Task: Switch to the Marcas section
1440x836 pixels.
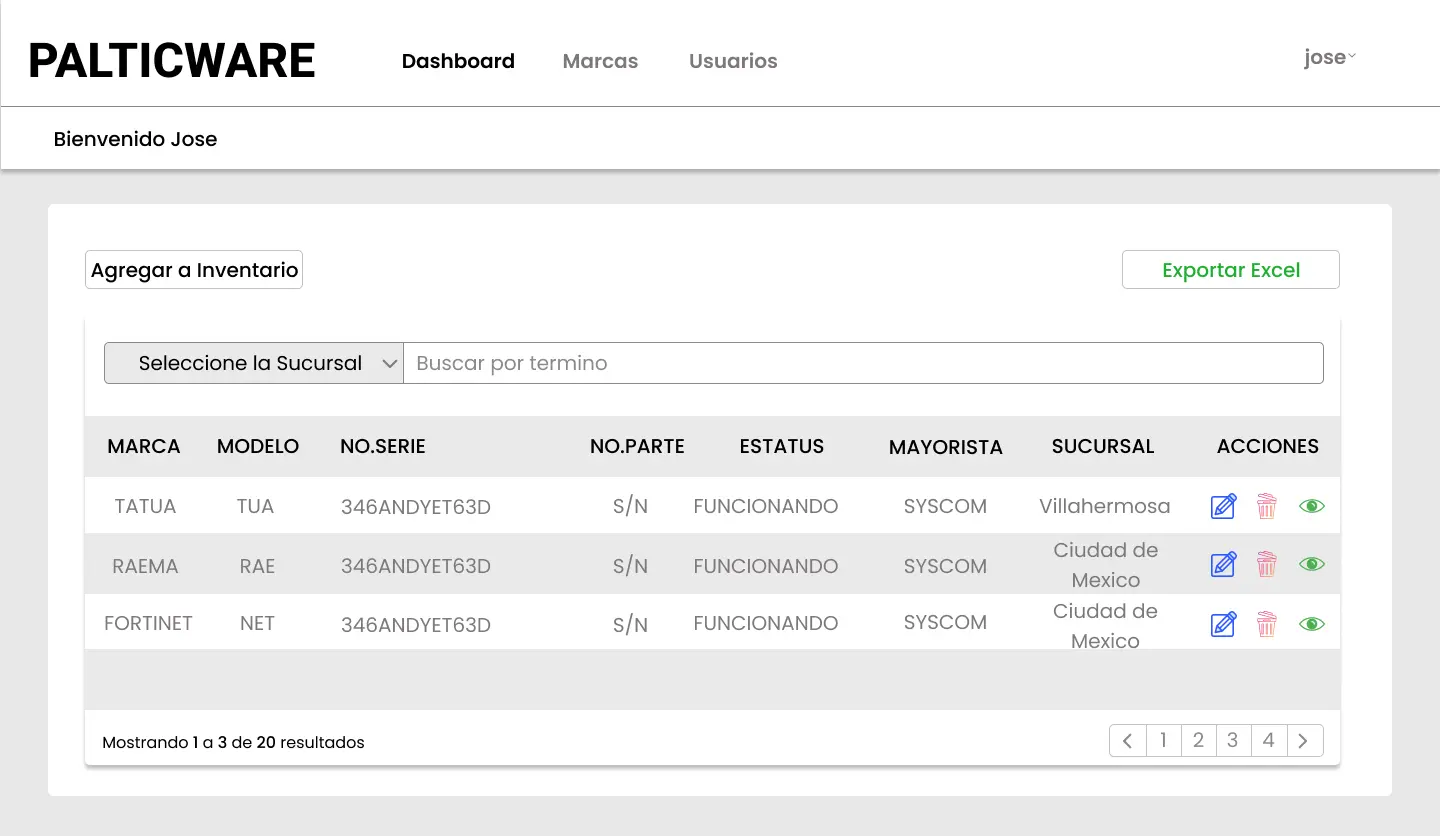Action: click(600, 61)
